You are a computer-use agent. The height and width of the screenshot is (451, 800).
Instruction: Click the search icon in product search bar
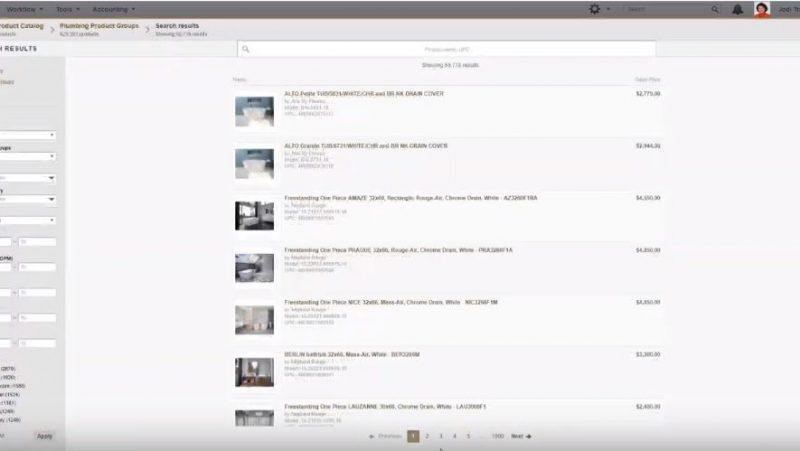tap(246, 48)
